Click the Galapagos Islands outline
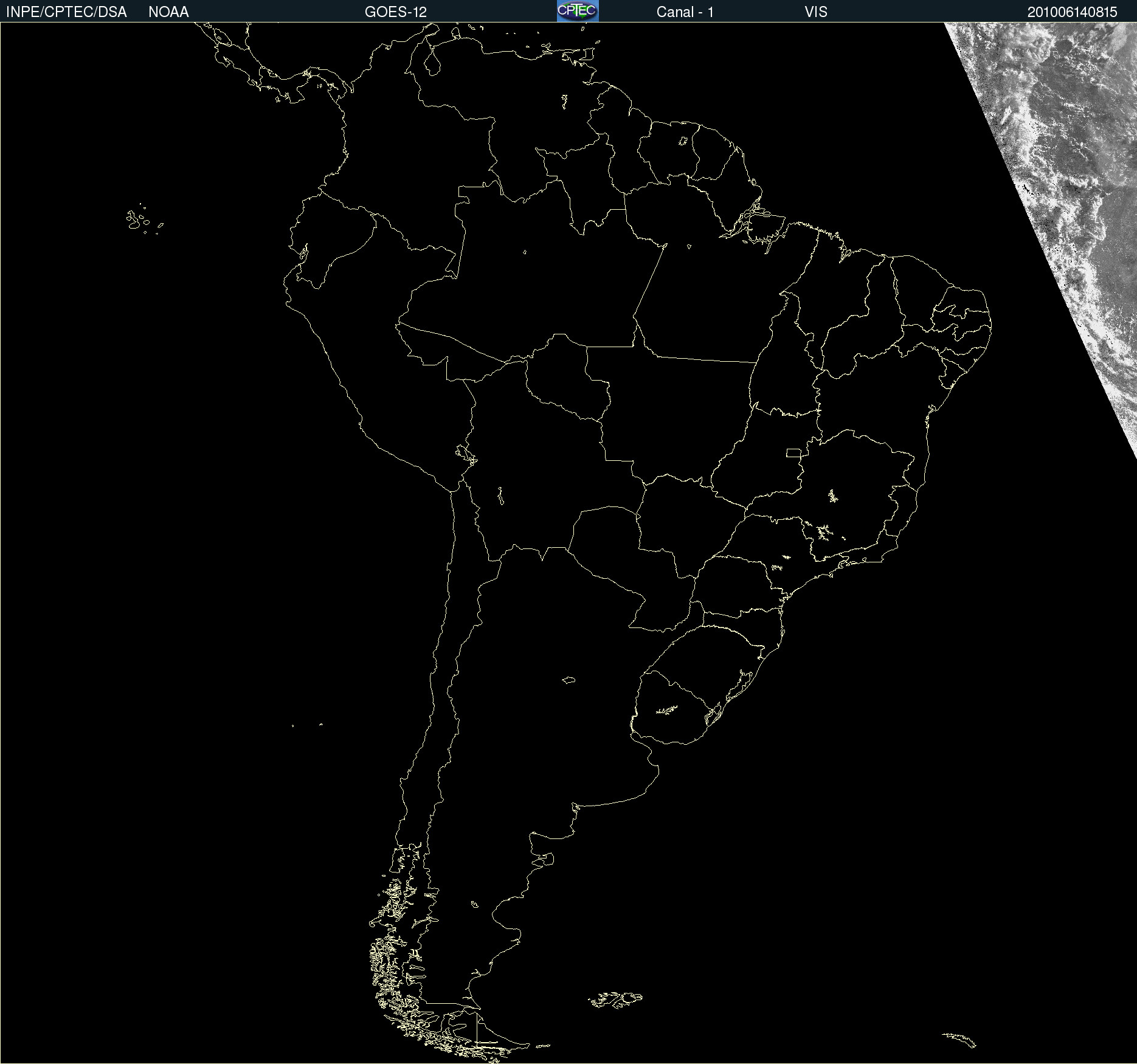The width and height of the screenshot is (1137, 1064). tap(144, 219)
